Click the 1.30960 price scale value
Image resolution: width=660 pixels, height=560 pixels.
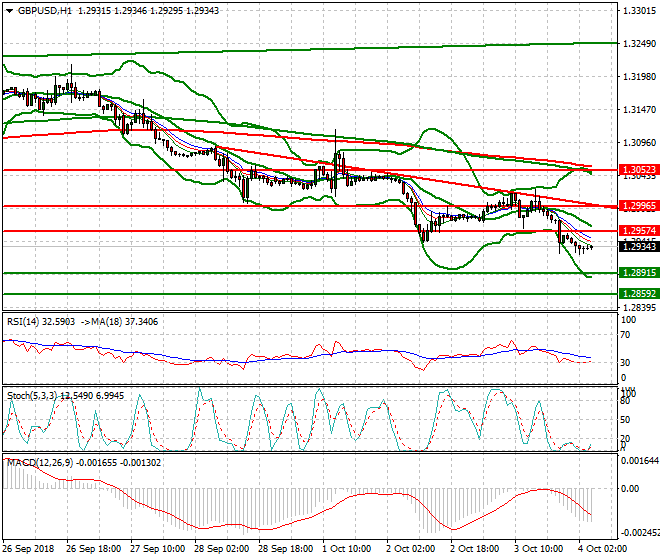(639, 143)
